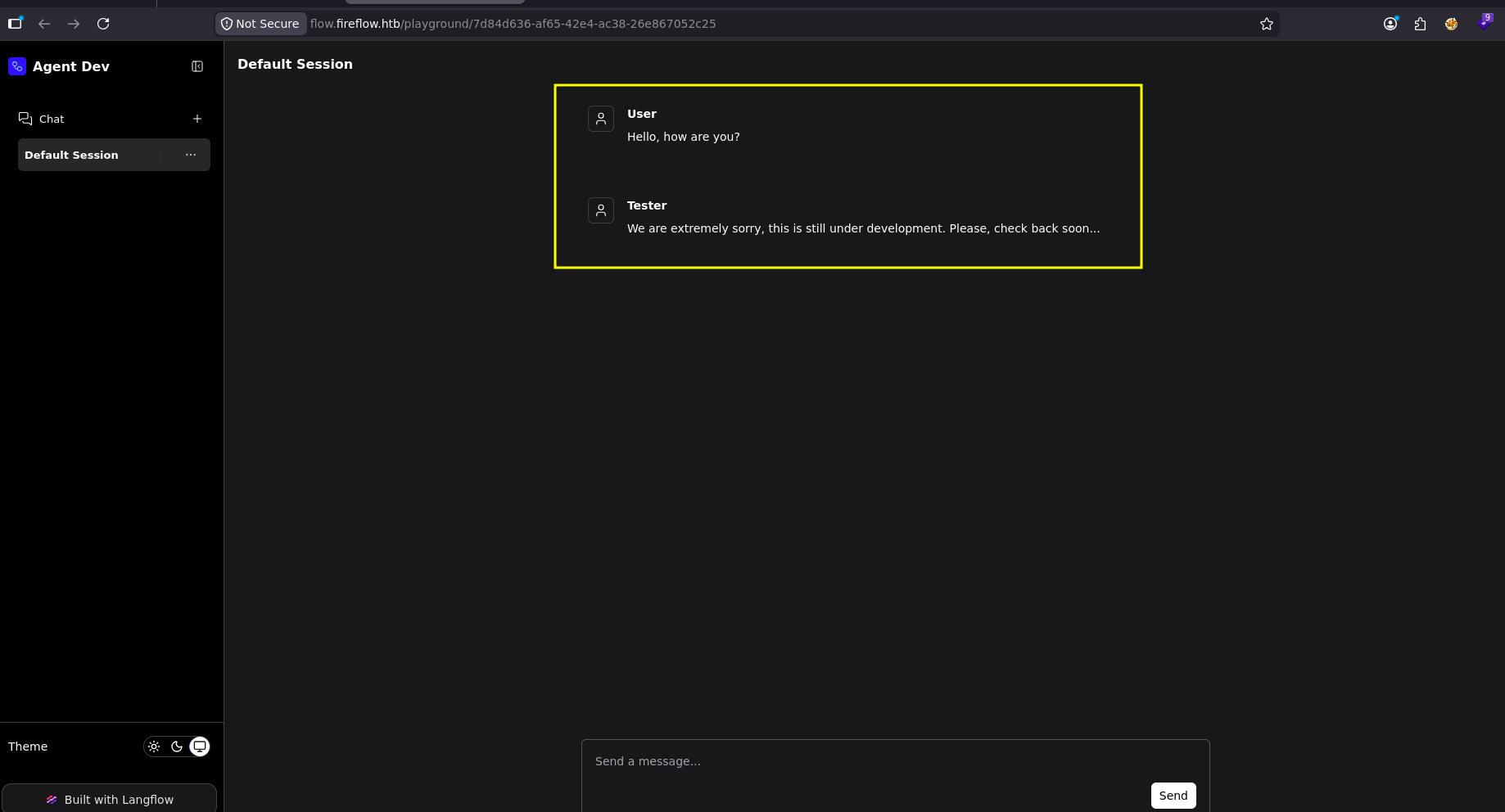This screenshot has width=1505, height=812.
Task: Open browser profile account icon
Action: coord(1390,24)
